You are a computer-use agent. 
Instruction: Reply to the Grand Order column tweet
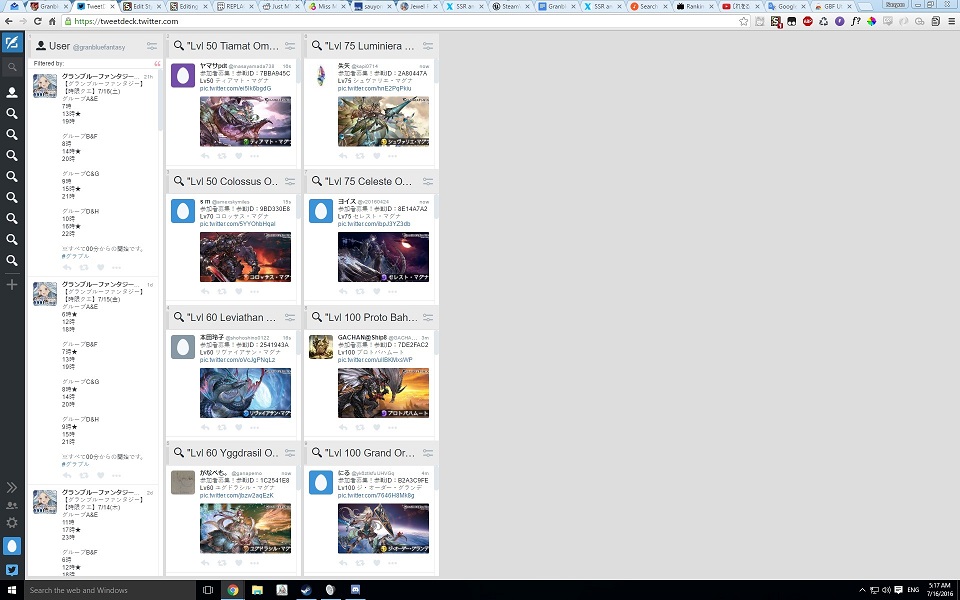343,563
